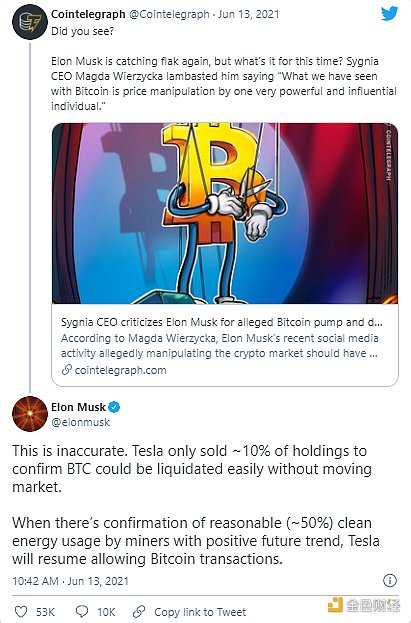Open replies via speech bubble icon
Viewport: 411px width, 623px height.
tap(81, 611)
